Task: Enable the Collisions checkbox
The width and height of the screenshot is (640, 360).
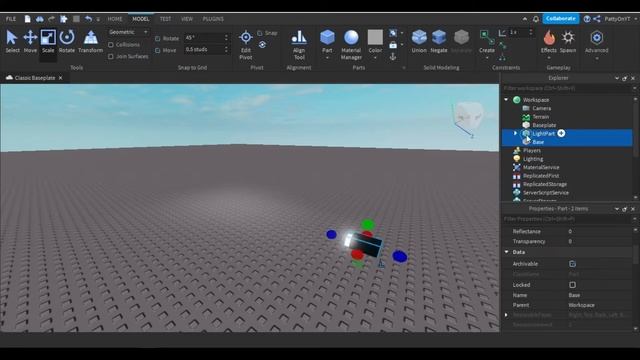Action: click(x=111, y=44)
